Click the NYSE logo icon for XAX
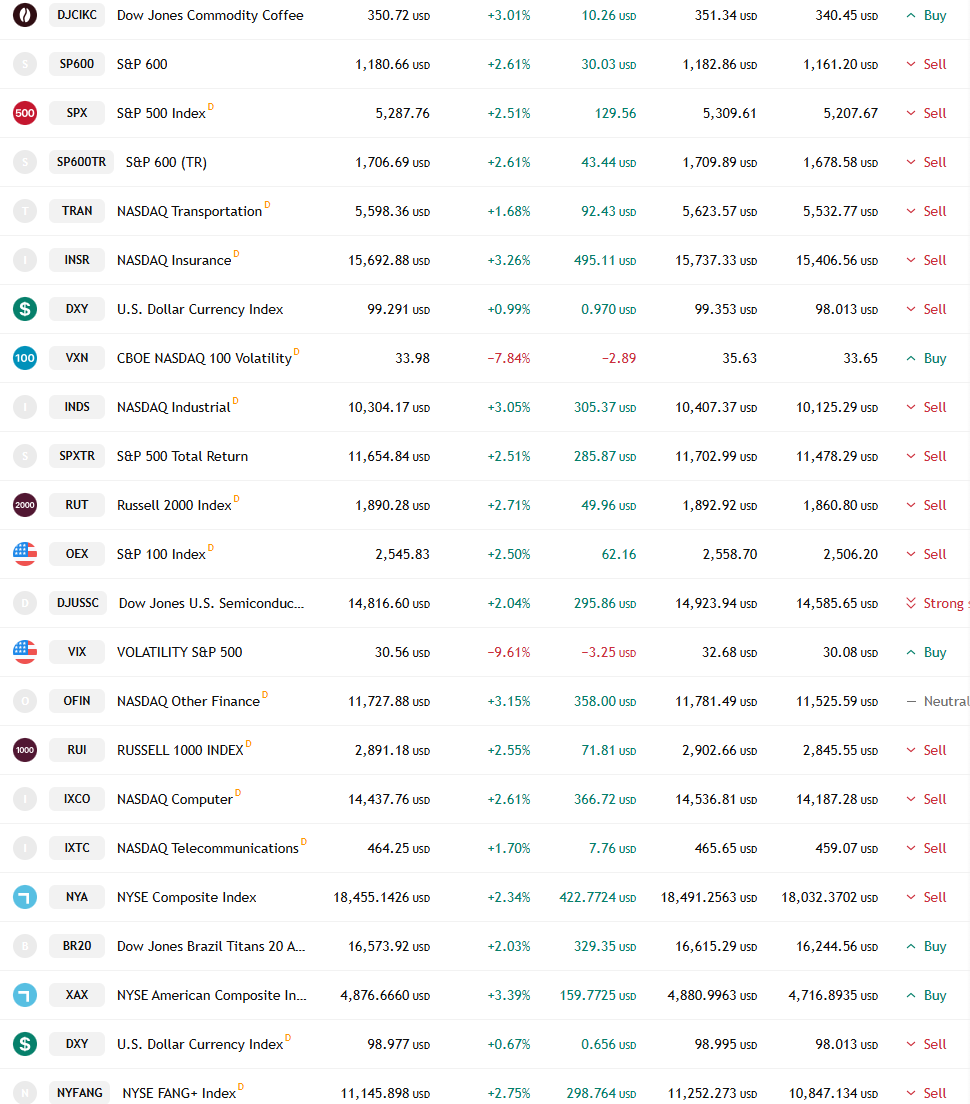This screenshot has width=970, height=1104. coord(25,995)
